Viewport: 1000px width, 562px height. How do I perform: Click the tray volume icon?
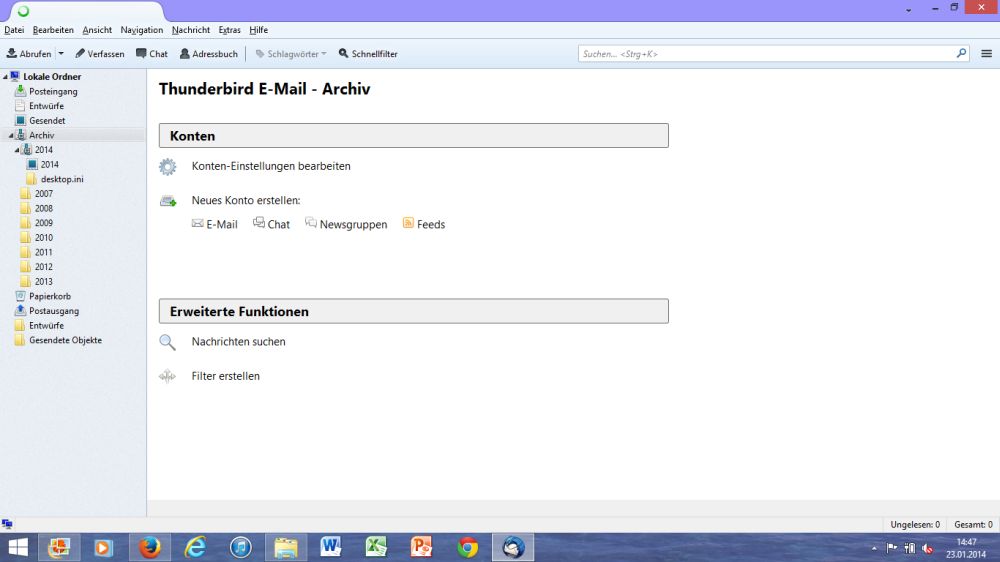tap(928, 549)
